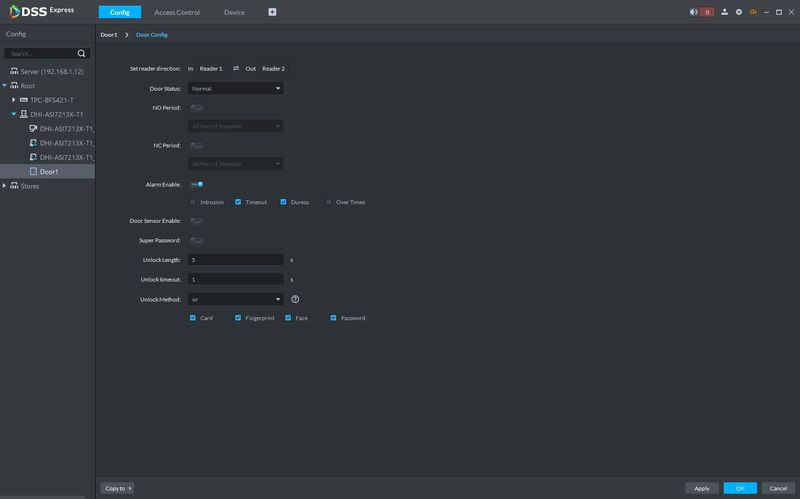The image size is (800, 499).
Task: Switch to the Access Control tab
Action: pyautogui.click(x=177, y=12)
